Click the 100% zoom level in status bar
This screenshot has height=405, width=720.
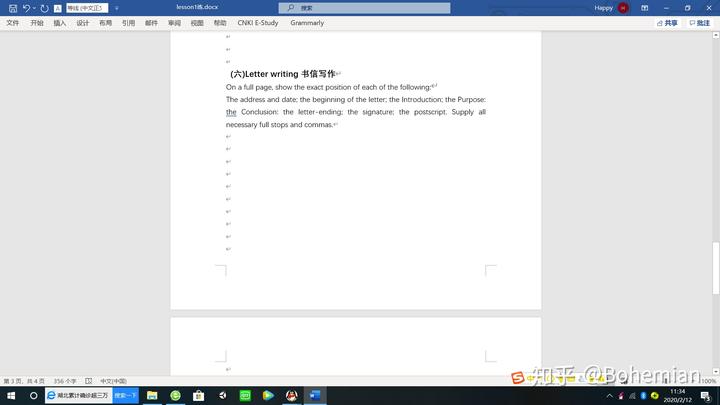(709, 381)
